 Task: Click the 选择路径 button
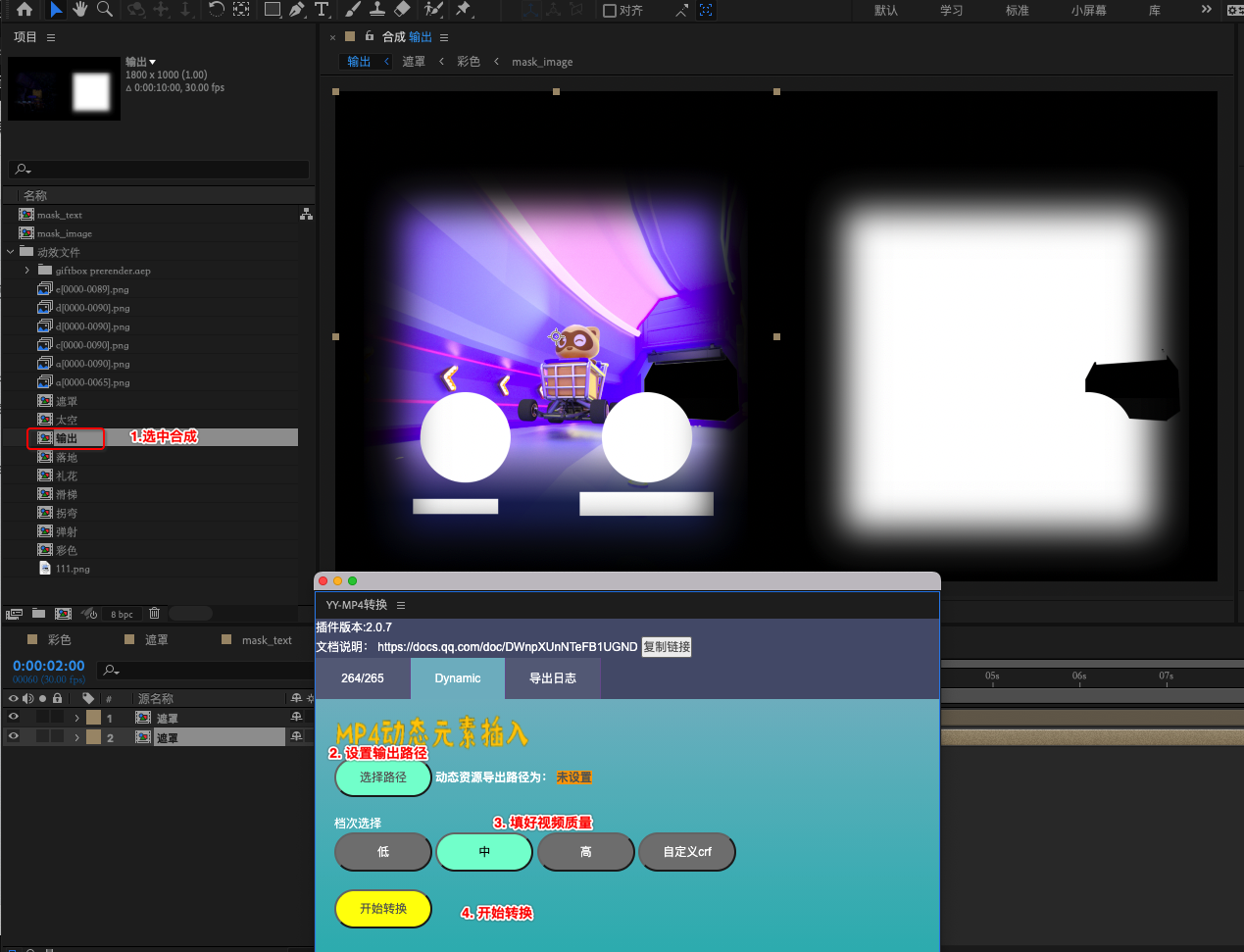[x=383, y=777]
